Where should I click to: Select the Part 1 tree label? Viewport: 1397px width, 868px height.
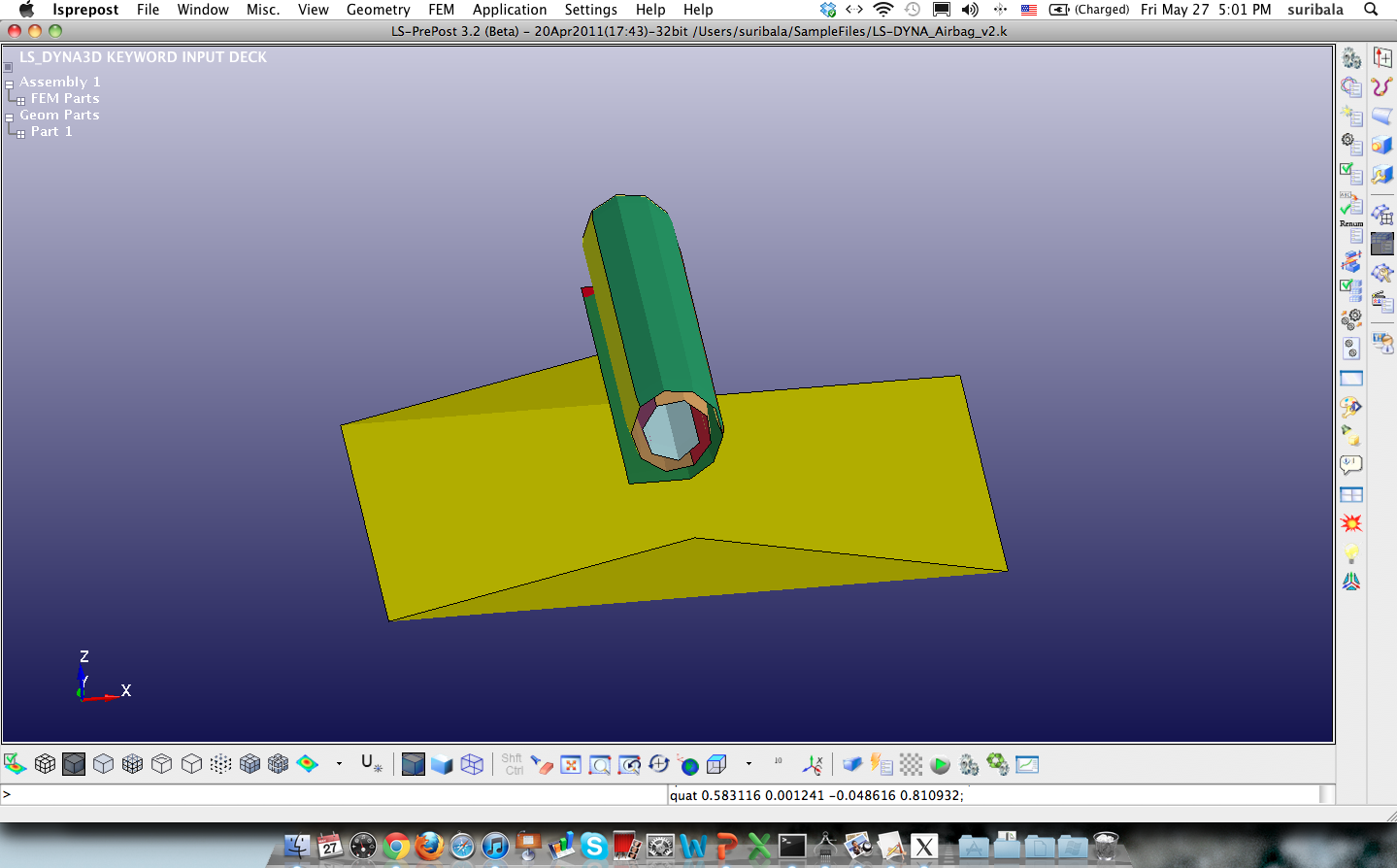pyautogui.click(x=51, y=132)
